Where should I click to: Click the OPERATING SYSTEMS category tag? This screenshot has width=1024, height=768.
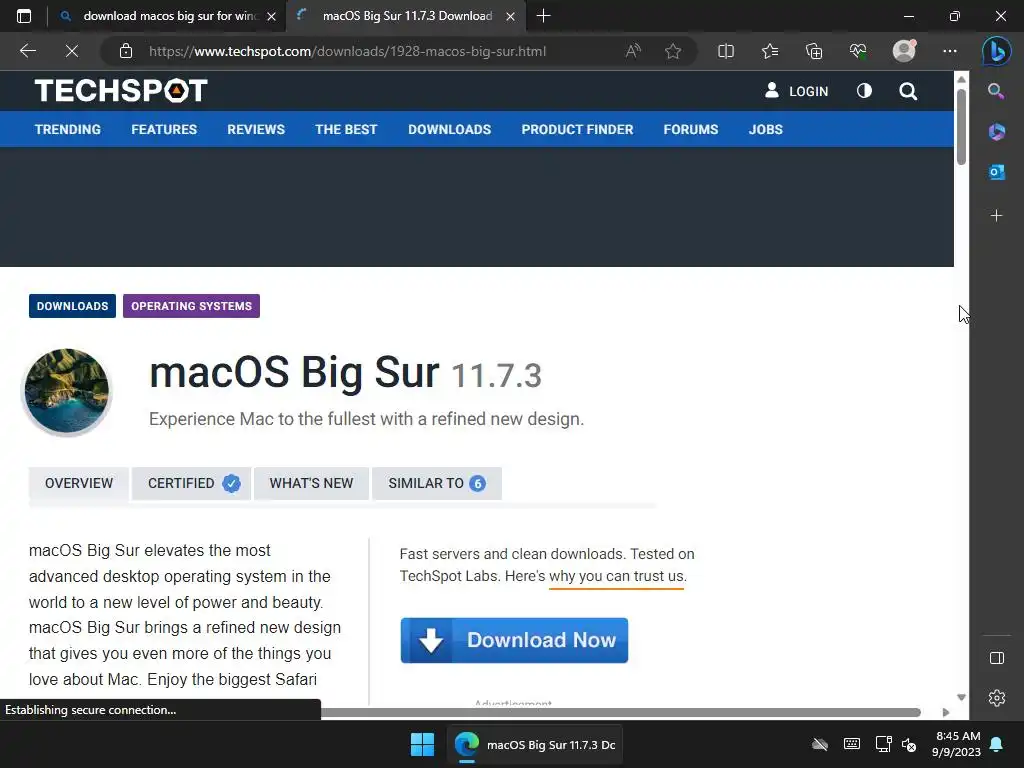(191, 306)
